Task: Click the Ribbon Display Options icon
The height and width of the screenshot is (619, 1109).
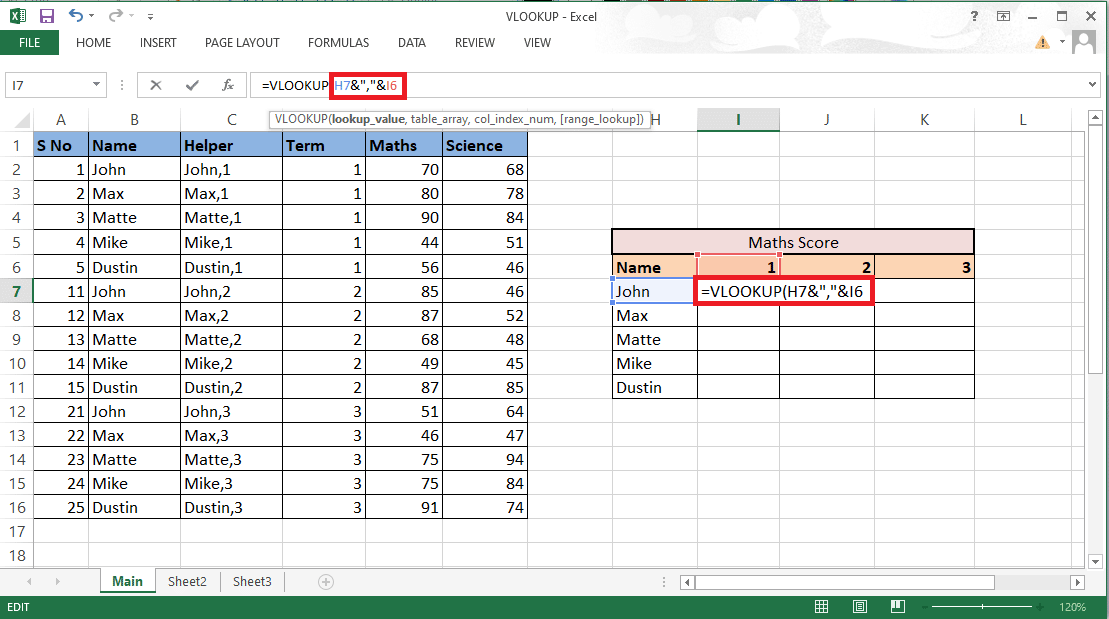Action: [1004, 16]
